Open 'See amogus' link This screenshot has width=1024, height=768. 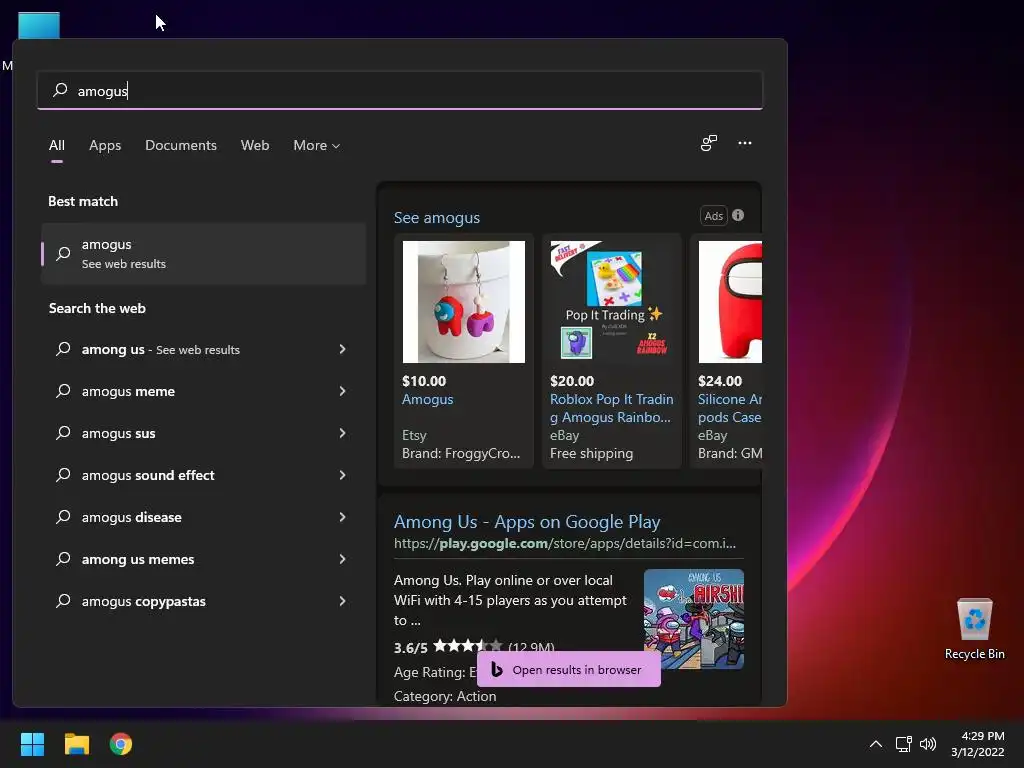tap(436, 217)
